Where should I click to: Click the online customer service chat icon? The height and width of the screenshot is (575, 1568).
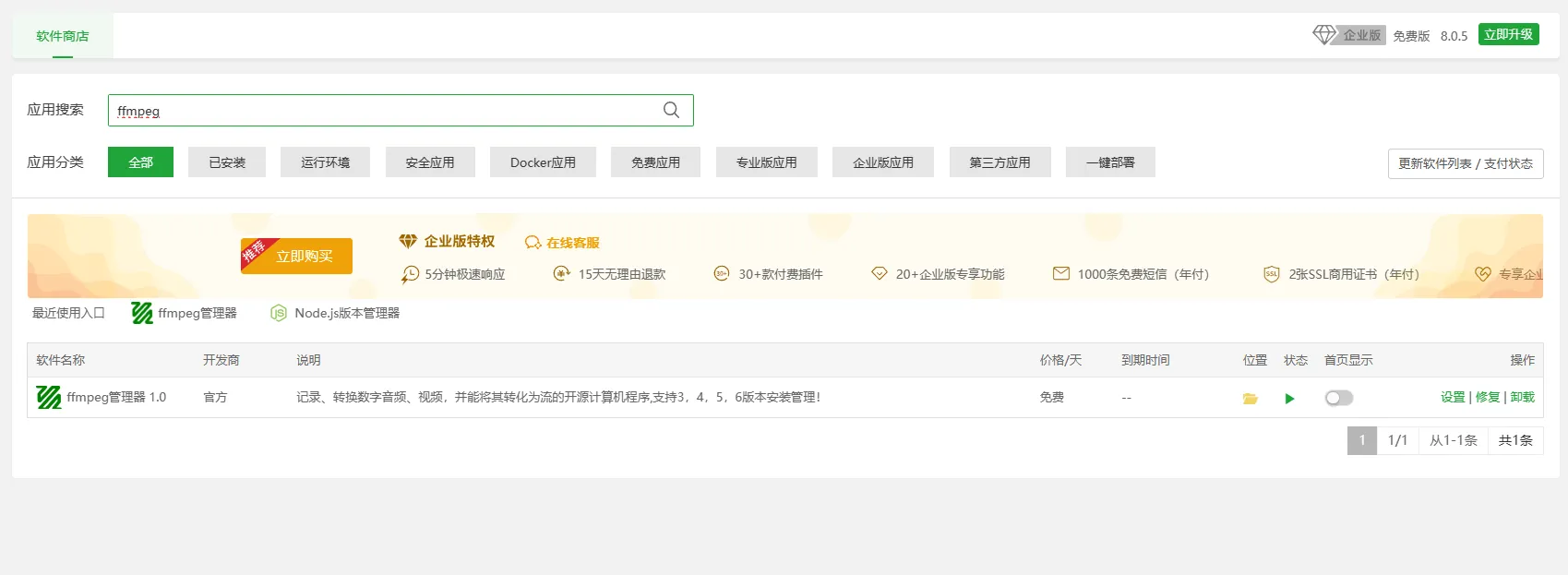click(x=533, y=243)
